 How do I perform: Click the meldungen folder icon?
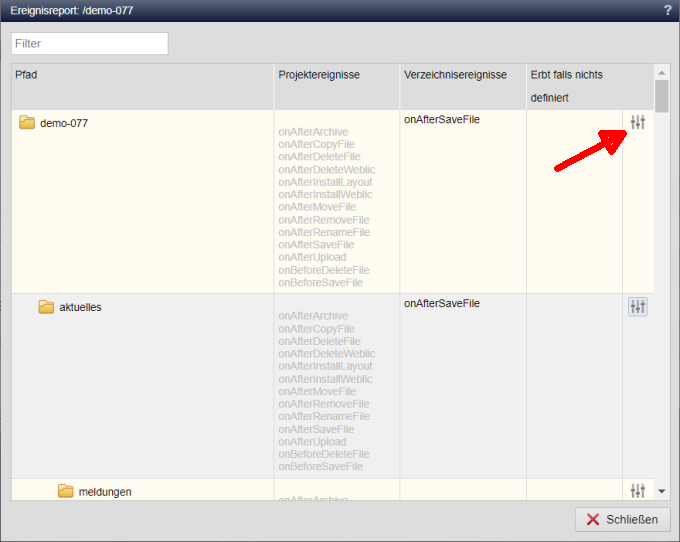tap(66, 491)
